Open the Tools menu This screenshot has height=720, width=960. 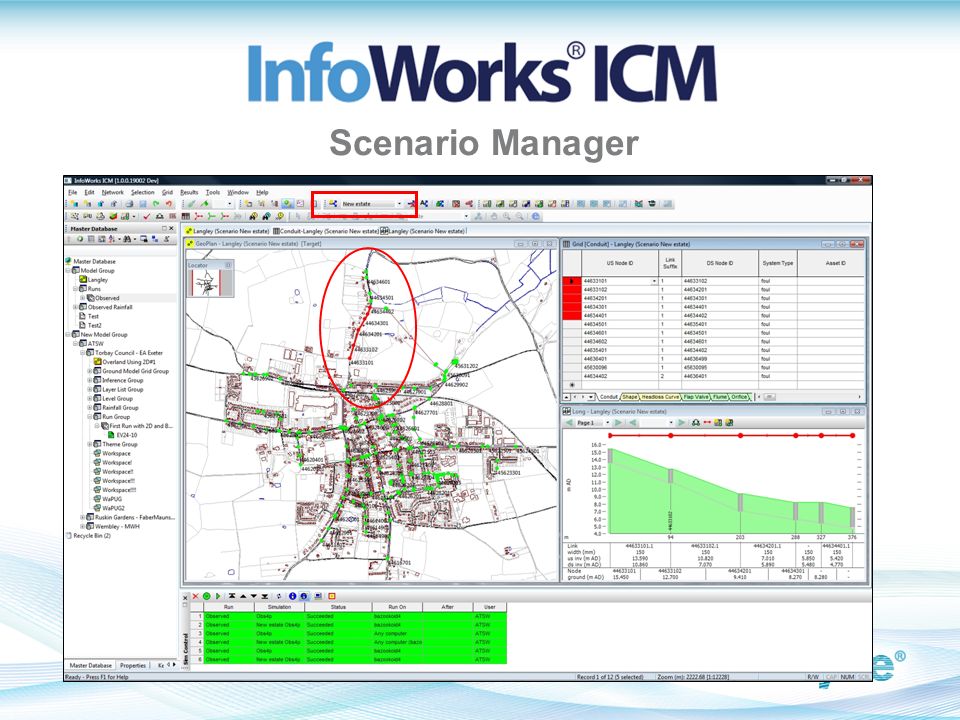(x=212, y=192)
